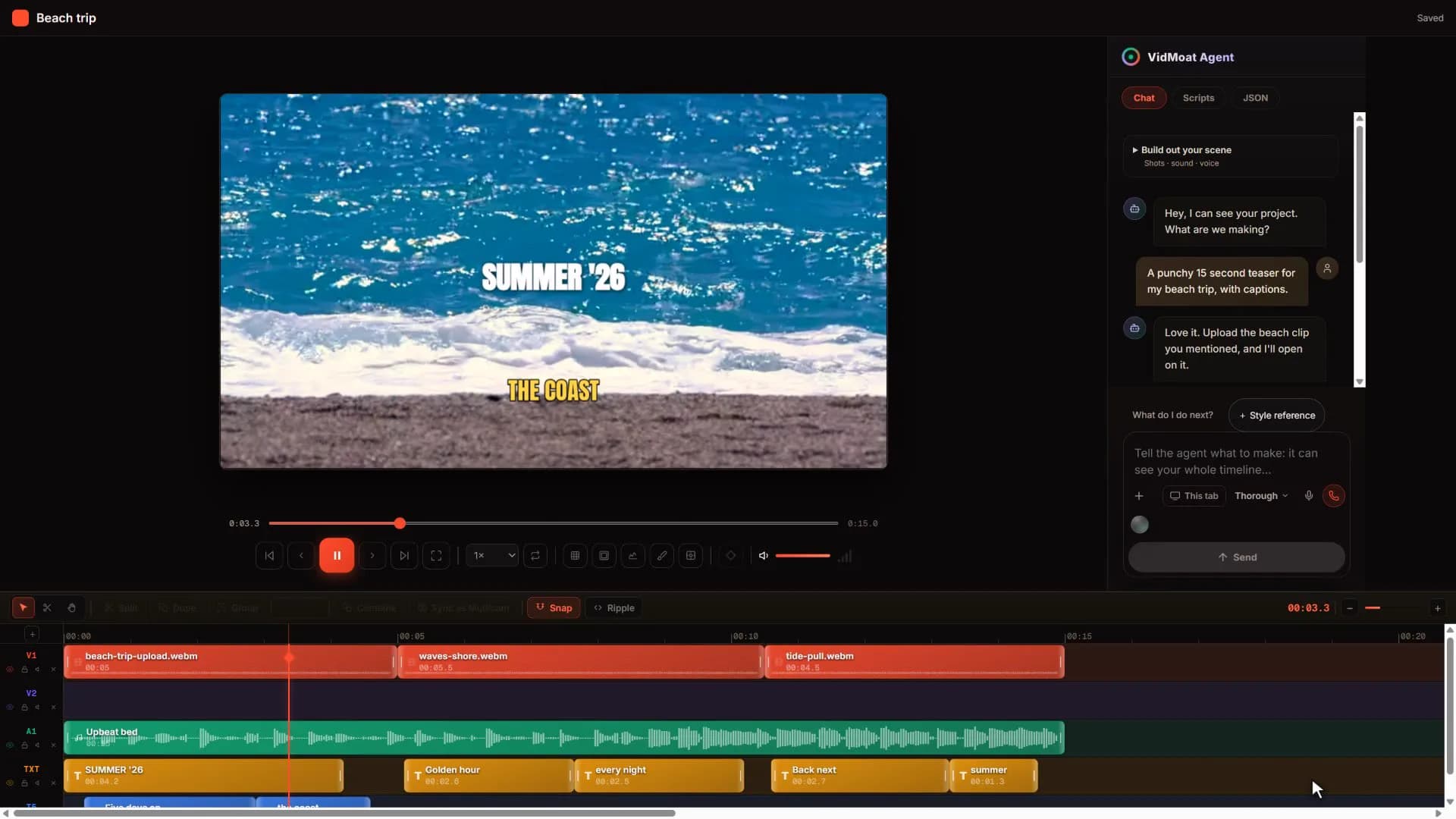Jump to start of timeline

(x=269, y=555)
